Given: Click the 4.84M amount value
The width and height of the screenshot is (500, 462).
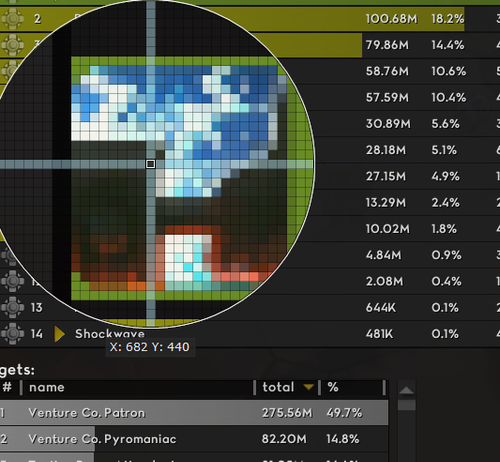Looking at the screenshot, I should point(384,255).
